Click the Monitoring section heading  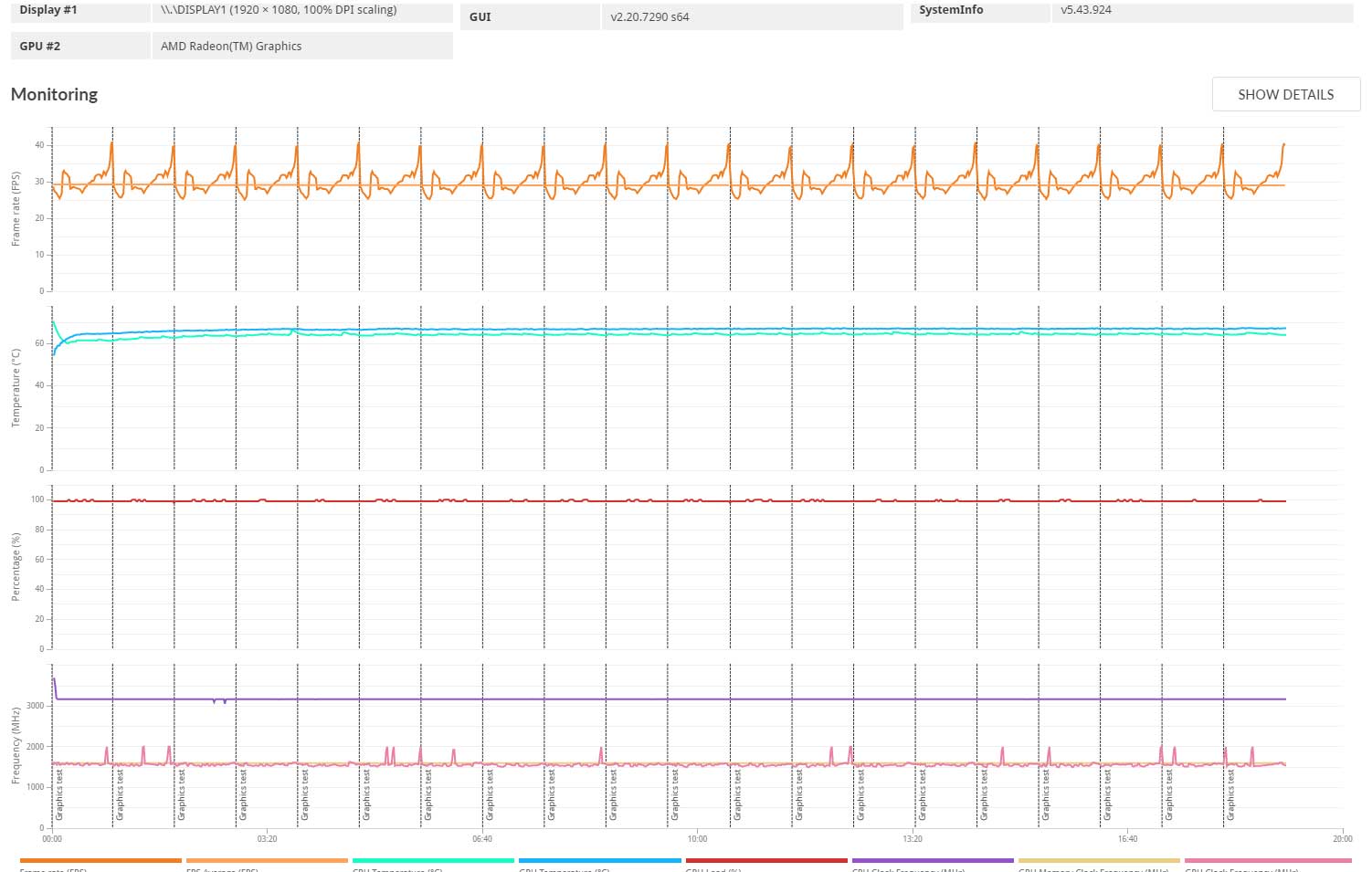(x=54, y=95)
